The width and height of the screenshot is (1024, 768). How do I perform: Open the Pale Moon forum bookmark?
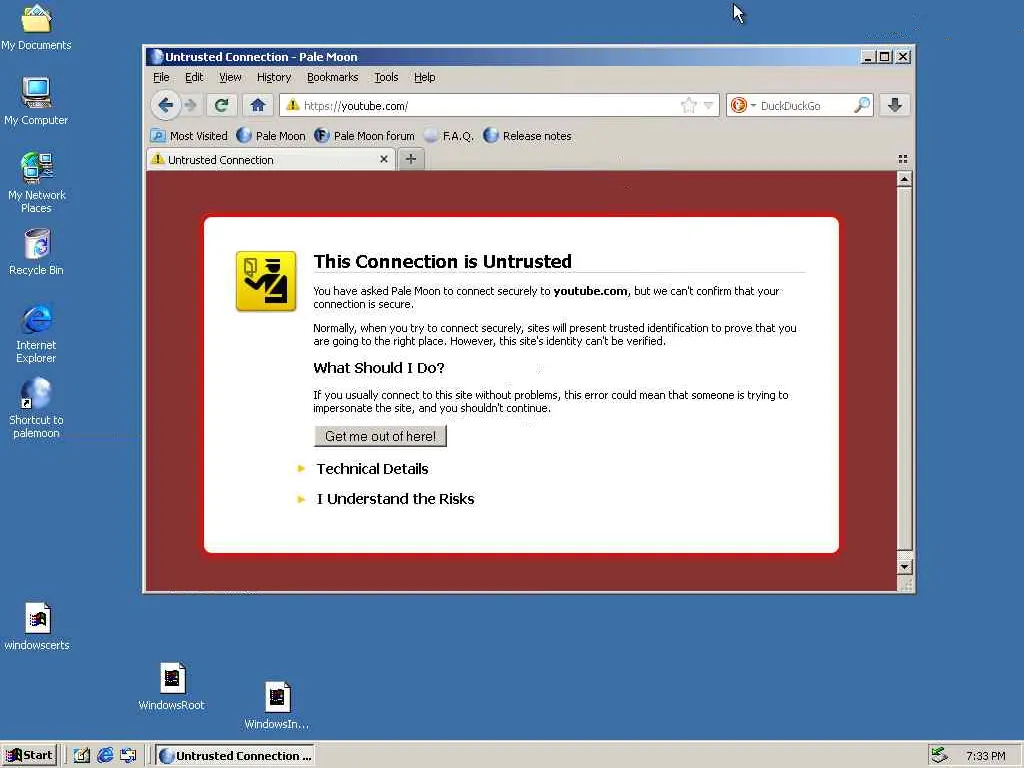point(364,136)
